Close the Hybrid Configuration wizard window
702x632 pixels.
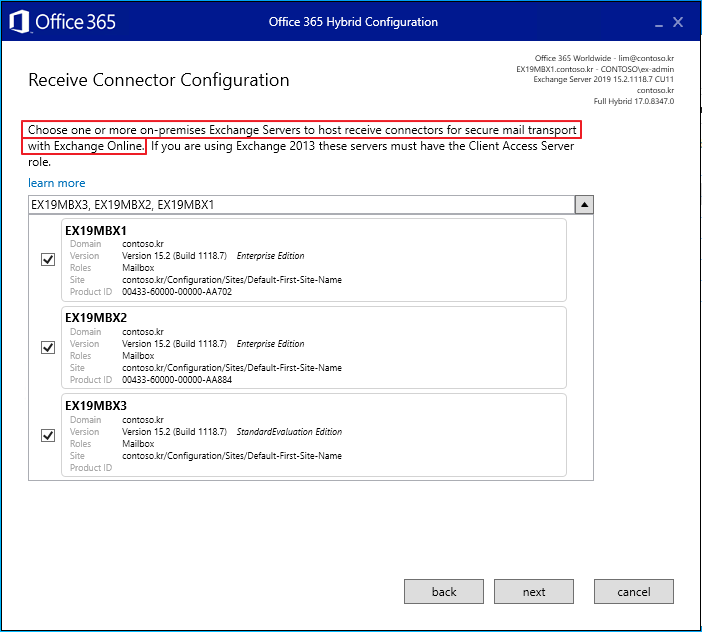click(x=678, y=22)
